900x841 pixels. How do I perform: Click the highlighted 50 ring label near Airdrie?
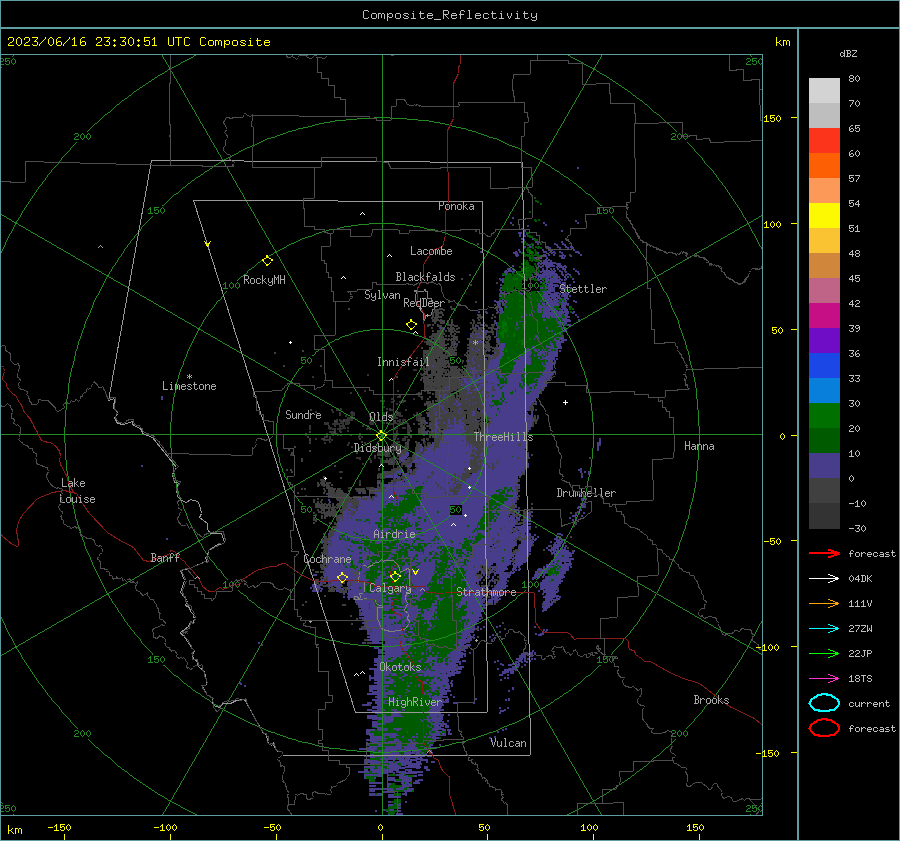[x=456, y=510]
